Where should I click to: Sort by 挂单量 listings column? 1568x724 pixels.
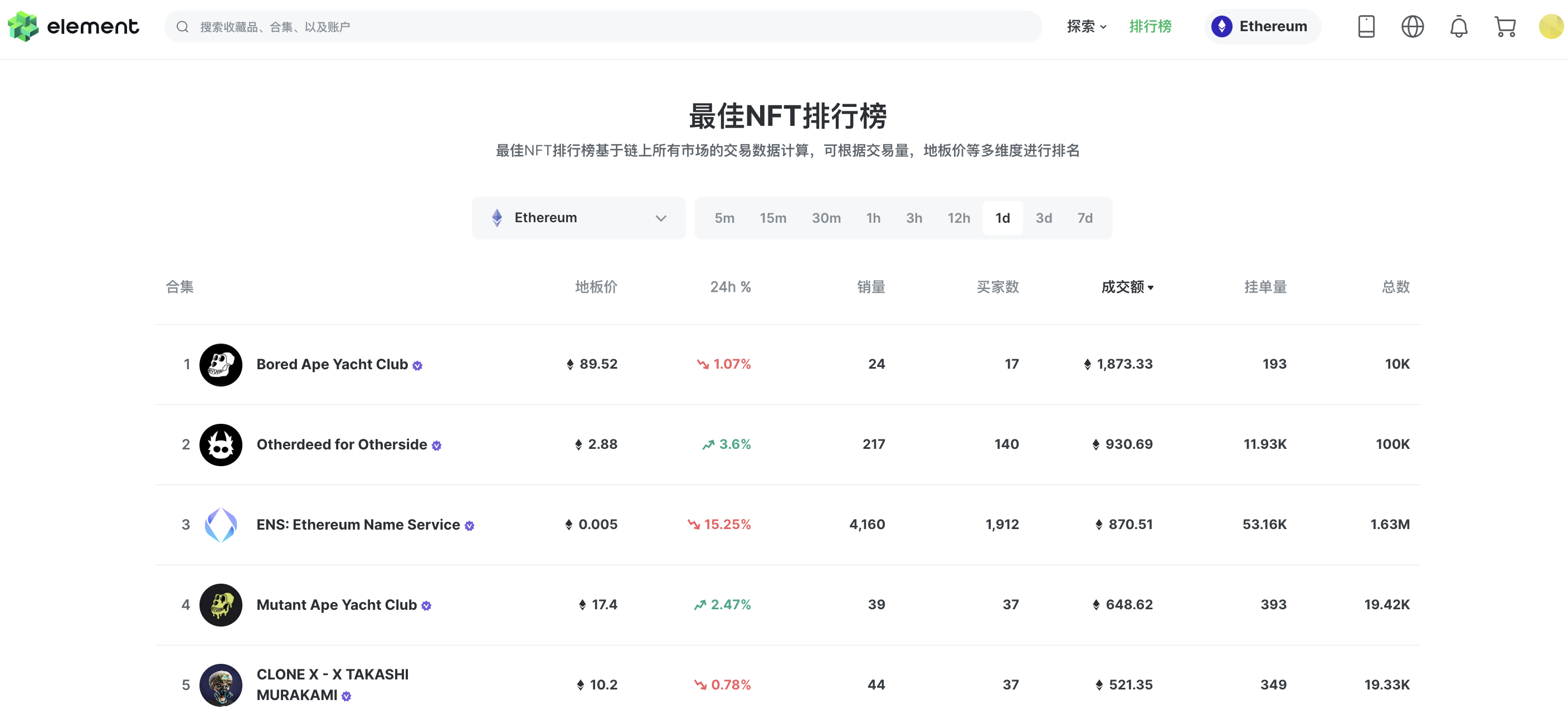point(1265,287)
